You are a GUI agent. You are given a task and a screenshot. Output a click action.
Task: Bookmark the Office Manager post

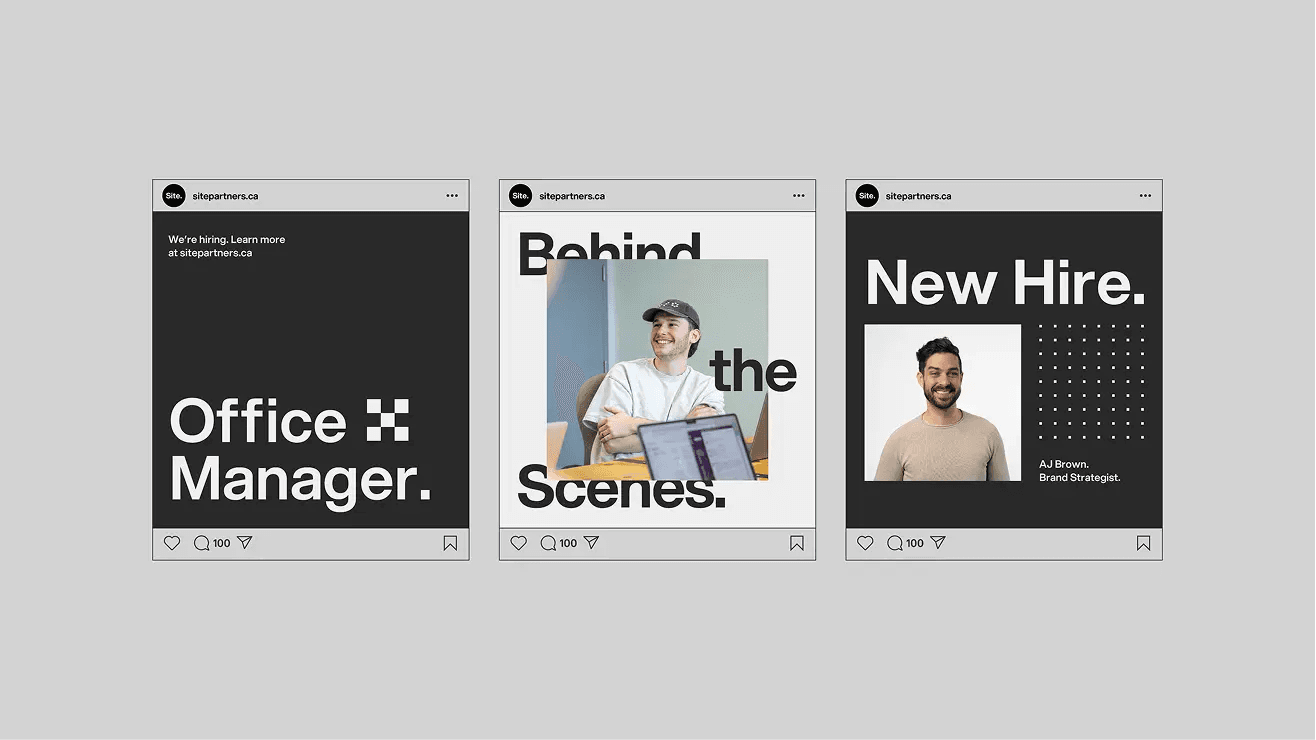click(450, 543)
